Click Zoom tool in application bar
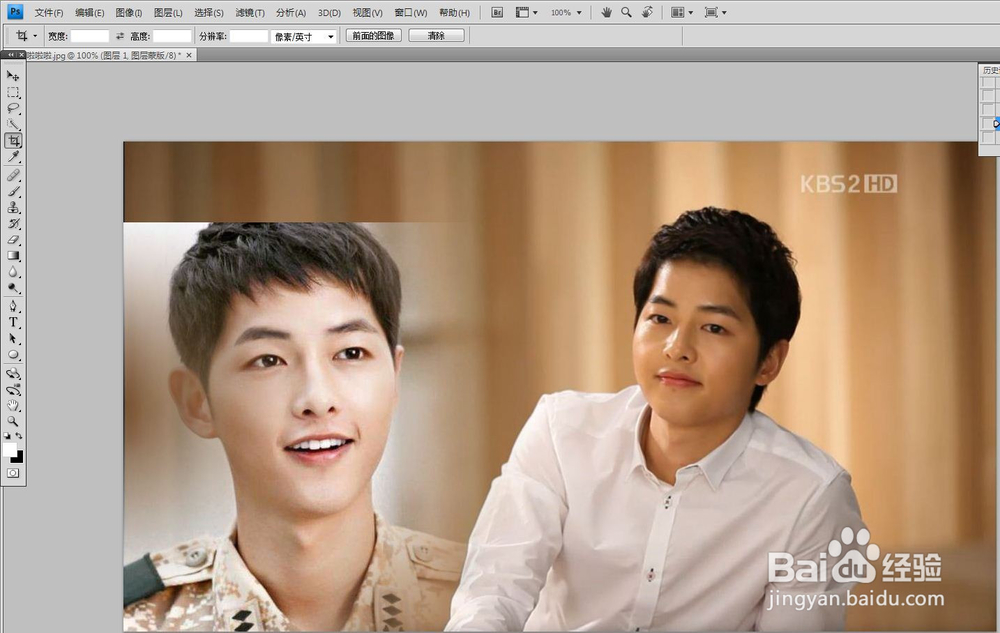1000x633 pixels. [626, 13]
